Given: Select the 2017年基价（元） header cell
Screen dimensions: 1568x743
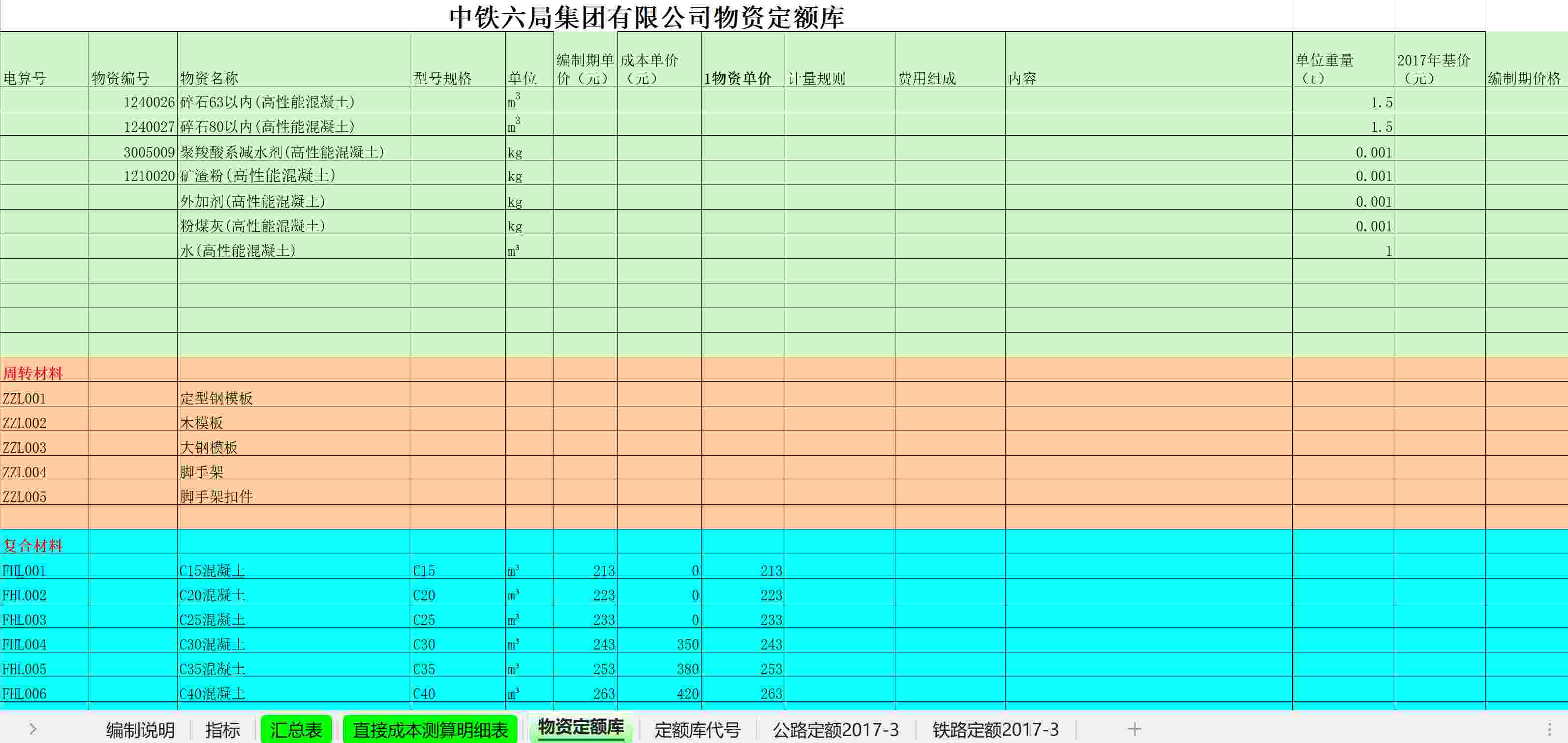Looking at the screenshot, I should tap(1440, 60).
